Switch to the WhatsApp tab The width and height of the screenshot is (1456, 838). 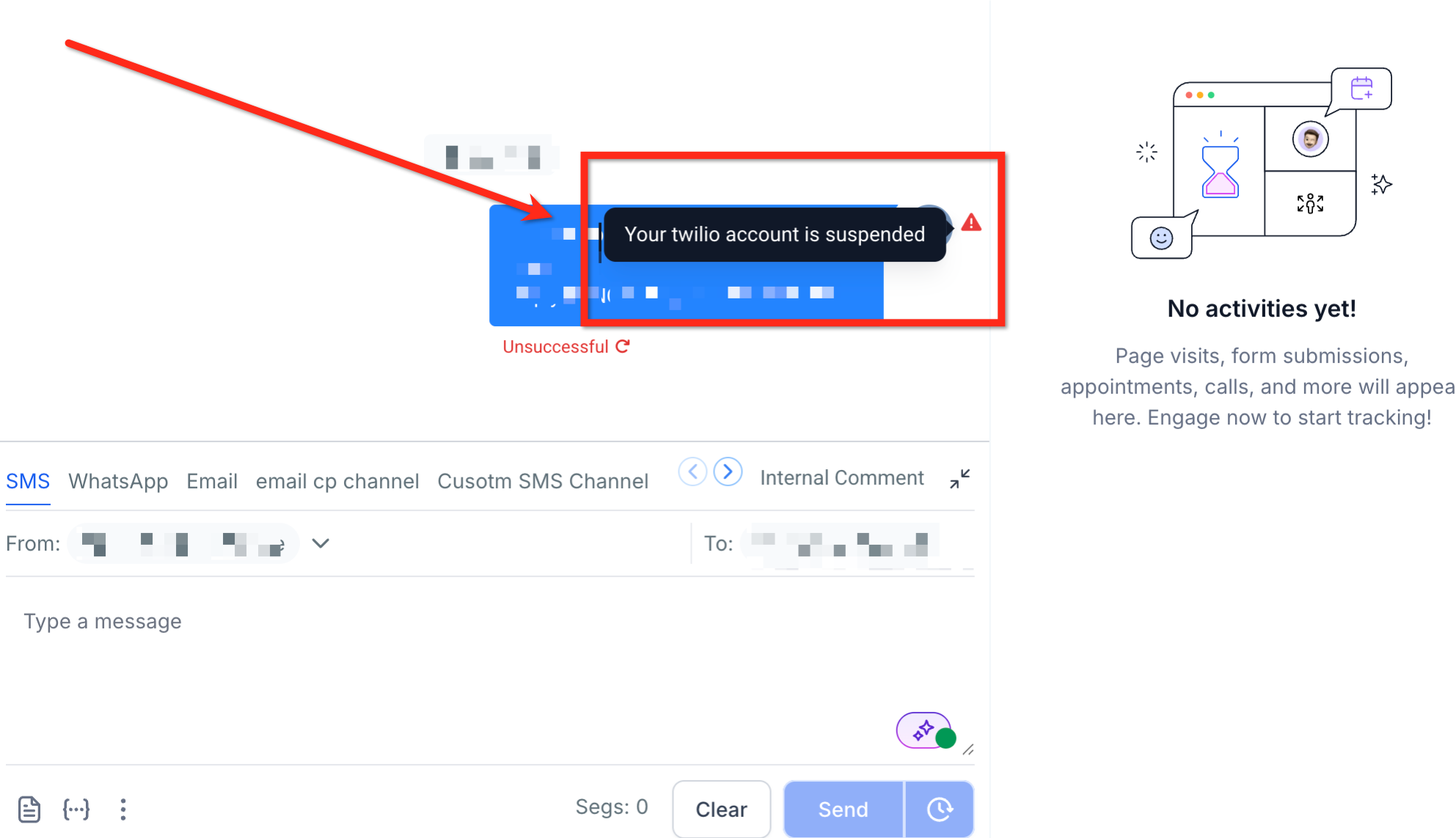118,481
